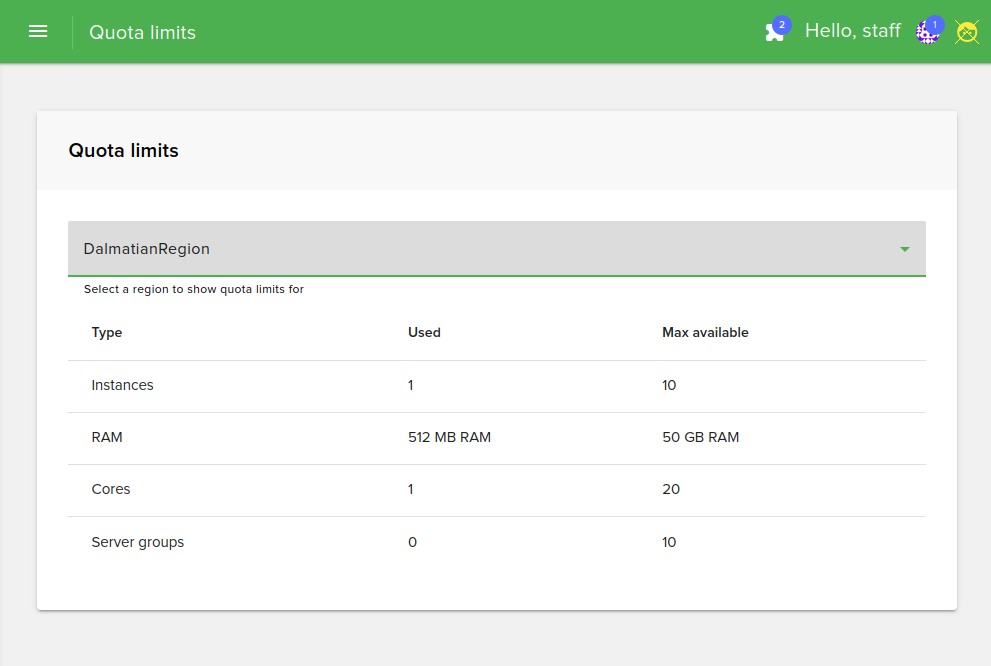Select the Cores row label
Screen dimensions: 991x666
tap(111, 489)
